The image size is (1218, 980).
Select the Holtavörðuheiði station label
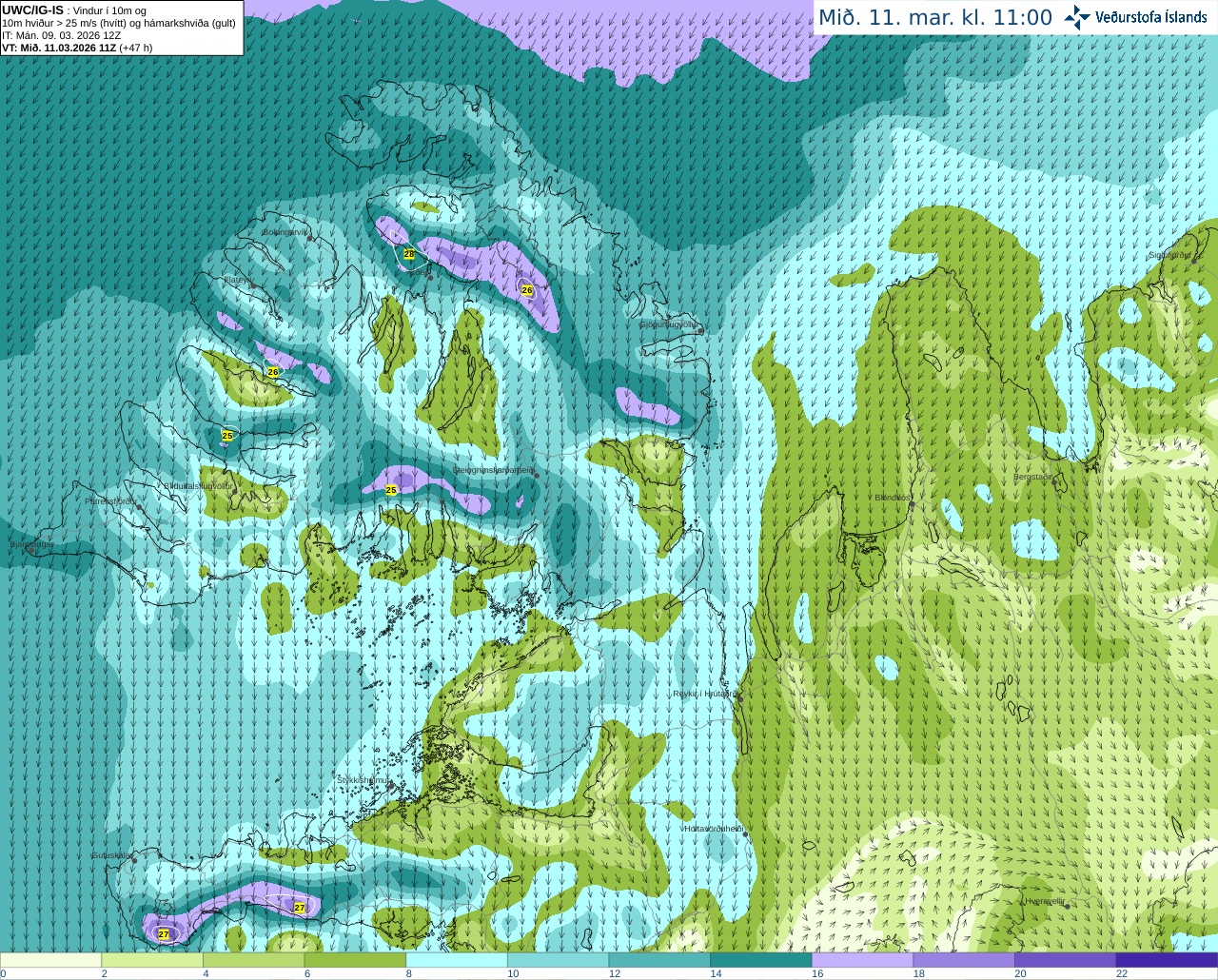pos(713,829)
